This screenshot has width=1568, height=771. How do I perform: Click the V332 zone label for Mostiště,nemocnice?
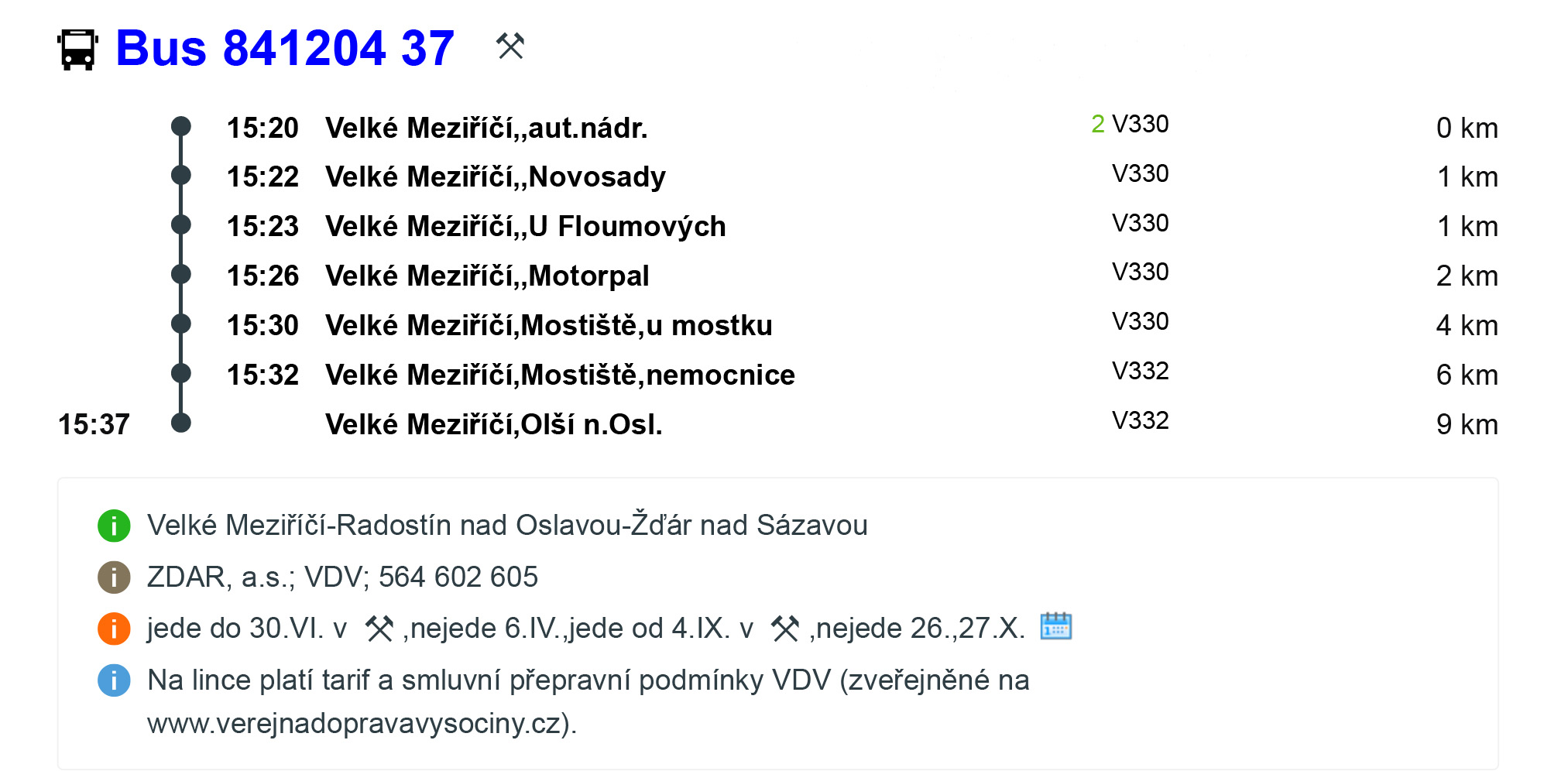coord(1140,372)
